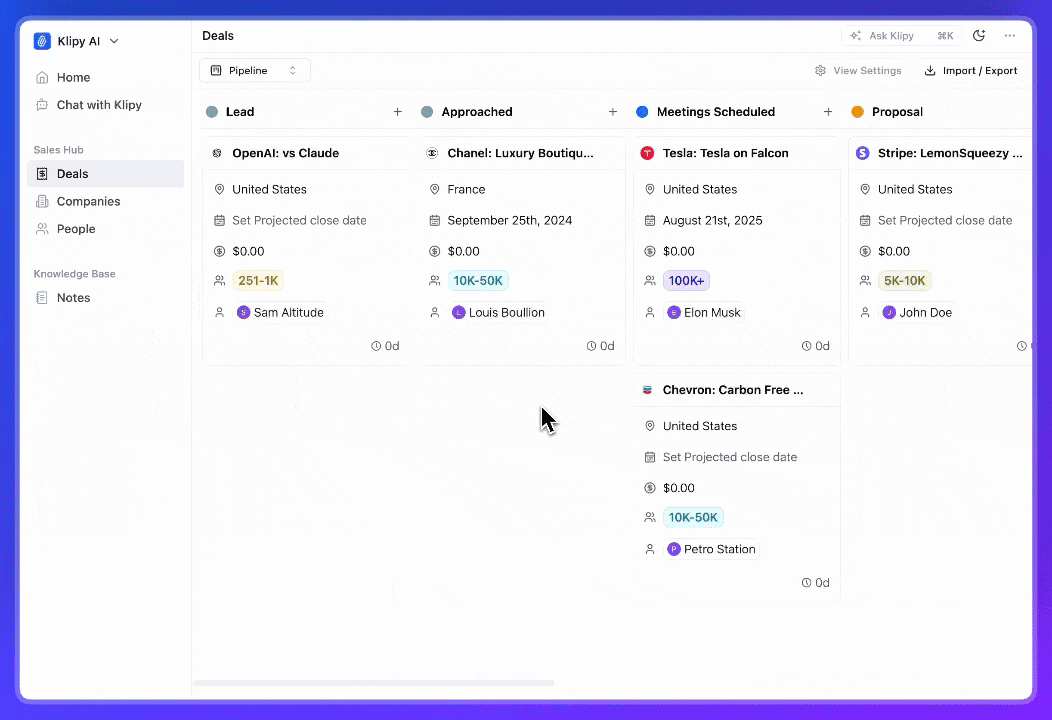Click the Chevron company logo icon
The image size is (1052, 720).
pos(647,390)
